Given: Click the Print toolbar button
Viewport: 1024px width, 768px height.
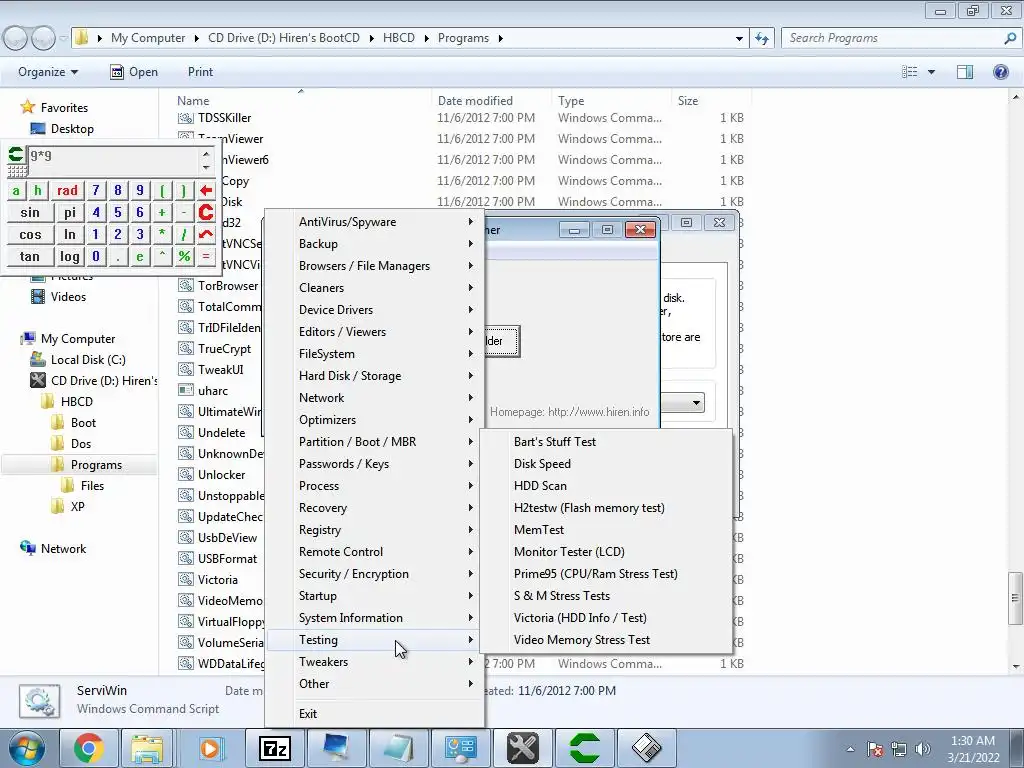Looking at the screenshot, I should [x=200, y=72].
